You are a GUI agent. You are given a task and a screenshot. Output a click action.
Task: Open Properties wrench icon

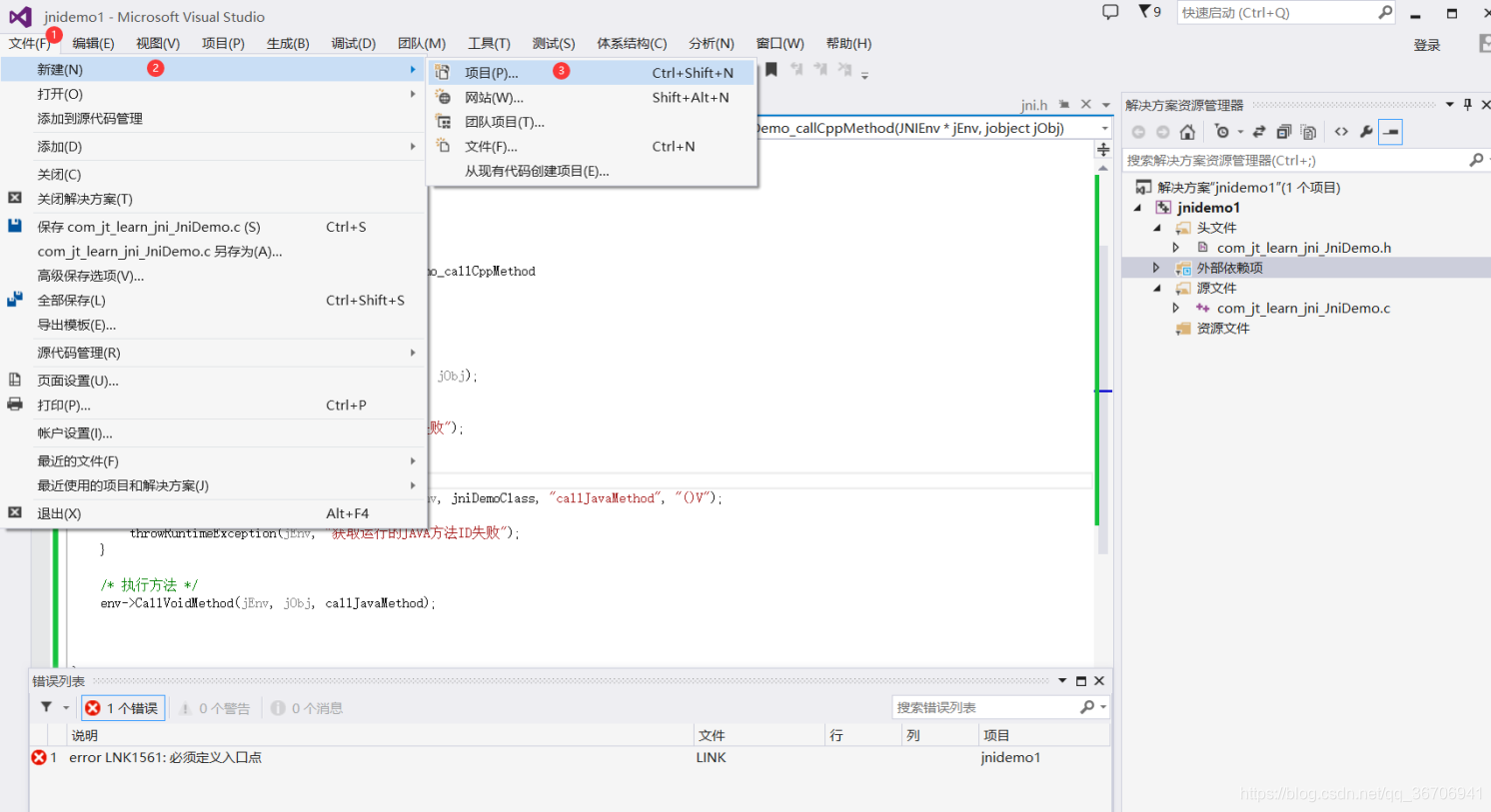click(1366, 132)
